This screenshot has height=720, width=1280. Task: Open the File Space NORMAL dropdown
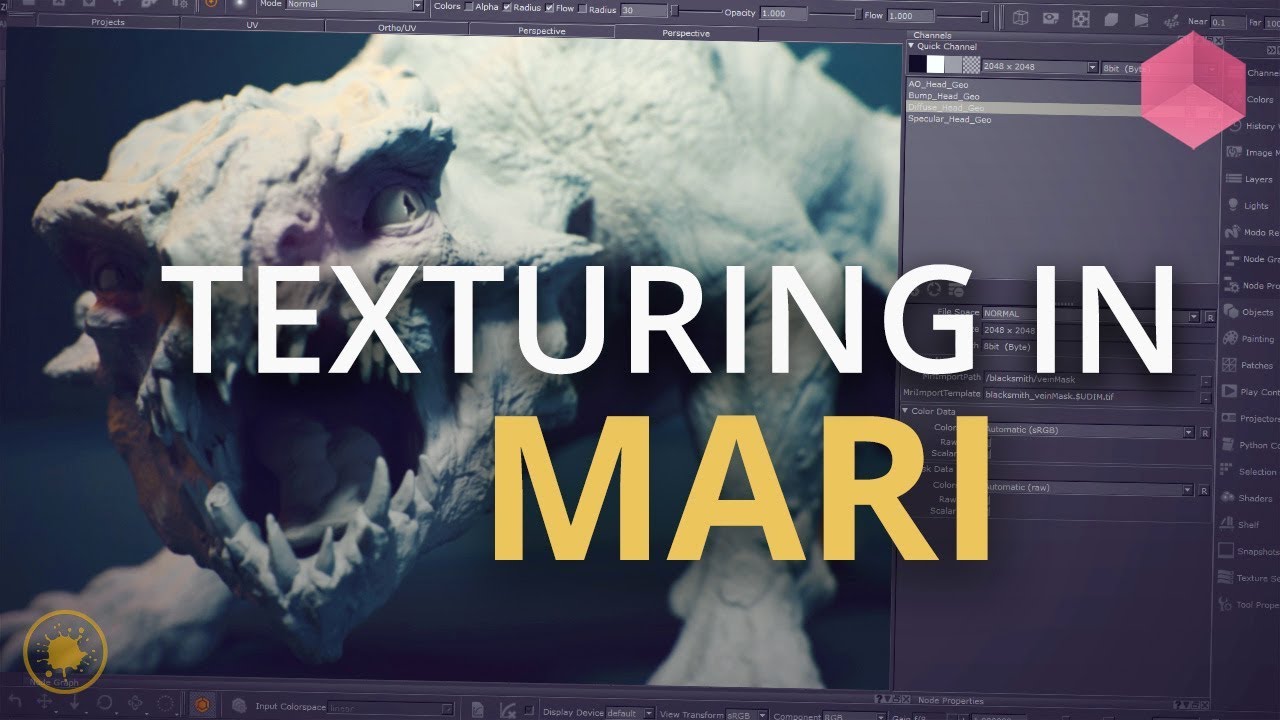pyautogui.click(x=1091, y=315)
